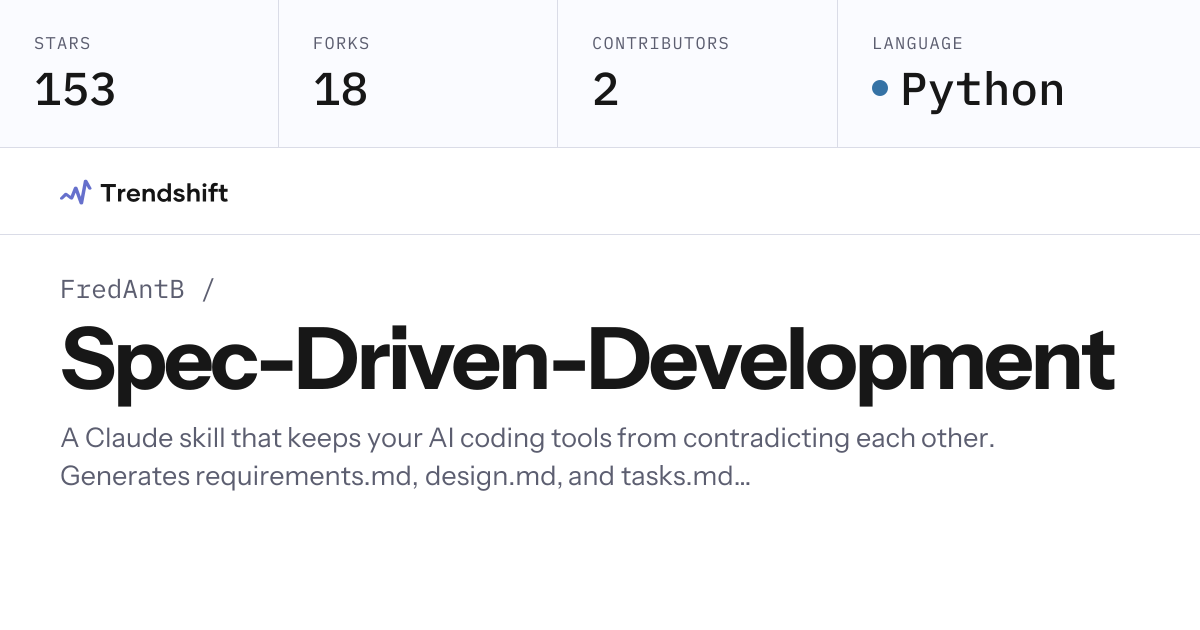The width and height of the screenshot is (1200, 630).
Task: Click the blue Python language dot
Action: tap(880, 88)
